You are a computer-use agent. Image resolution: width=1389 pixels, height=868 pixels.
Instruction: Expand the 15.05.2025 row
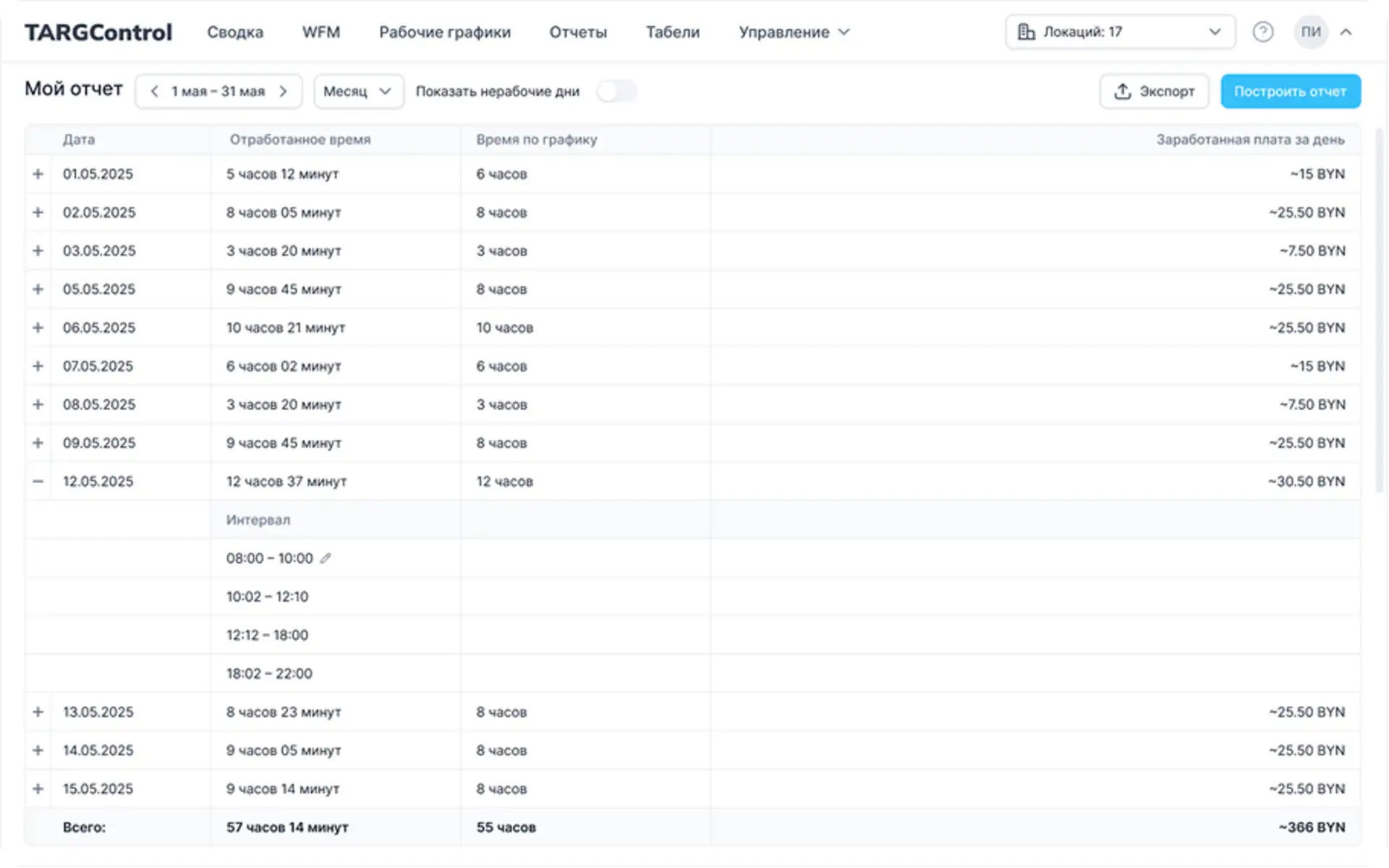point(38,789)
